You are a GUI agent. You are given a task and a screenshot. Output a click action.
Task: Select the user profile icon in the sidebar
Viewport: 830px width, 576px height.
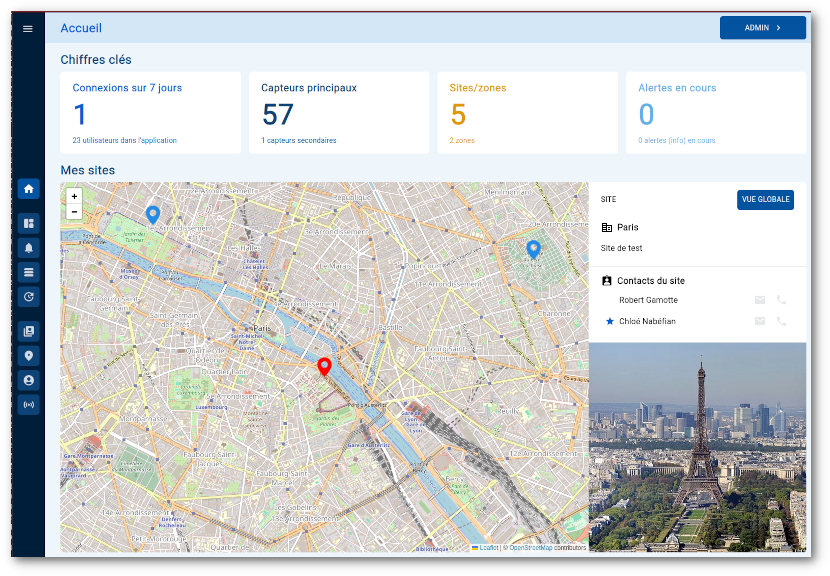(x=28, y=380)
